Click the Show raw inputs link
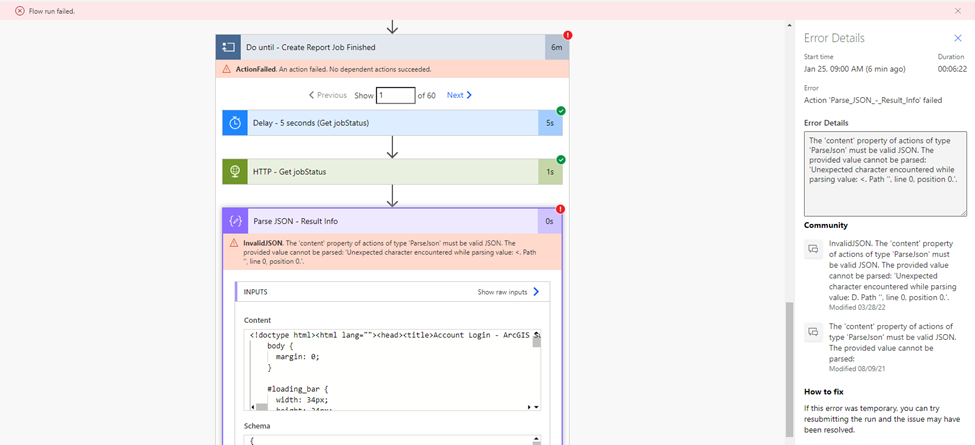 [509, 292]
